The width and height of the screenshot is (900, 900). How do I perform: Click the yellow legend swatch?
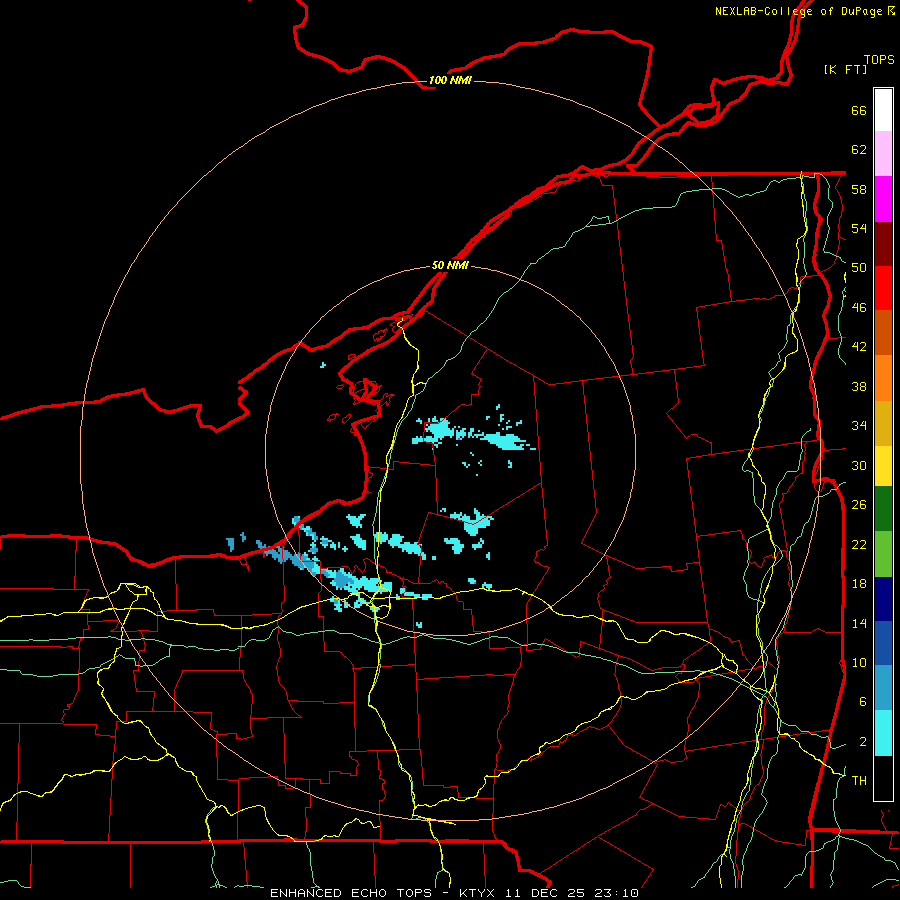pyautogui.click(x=883, y=466)
